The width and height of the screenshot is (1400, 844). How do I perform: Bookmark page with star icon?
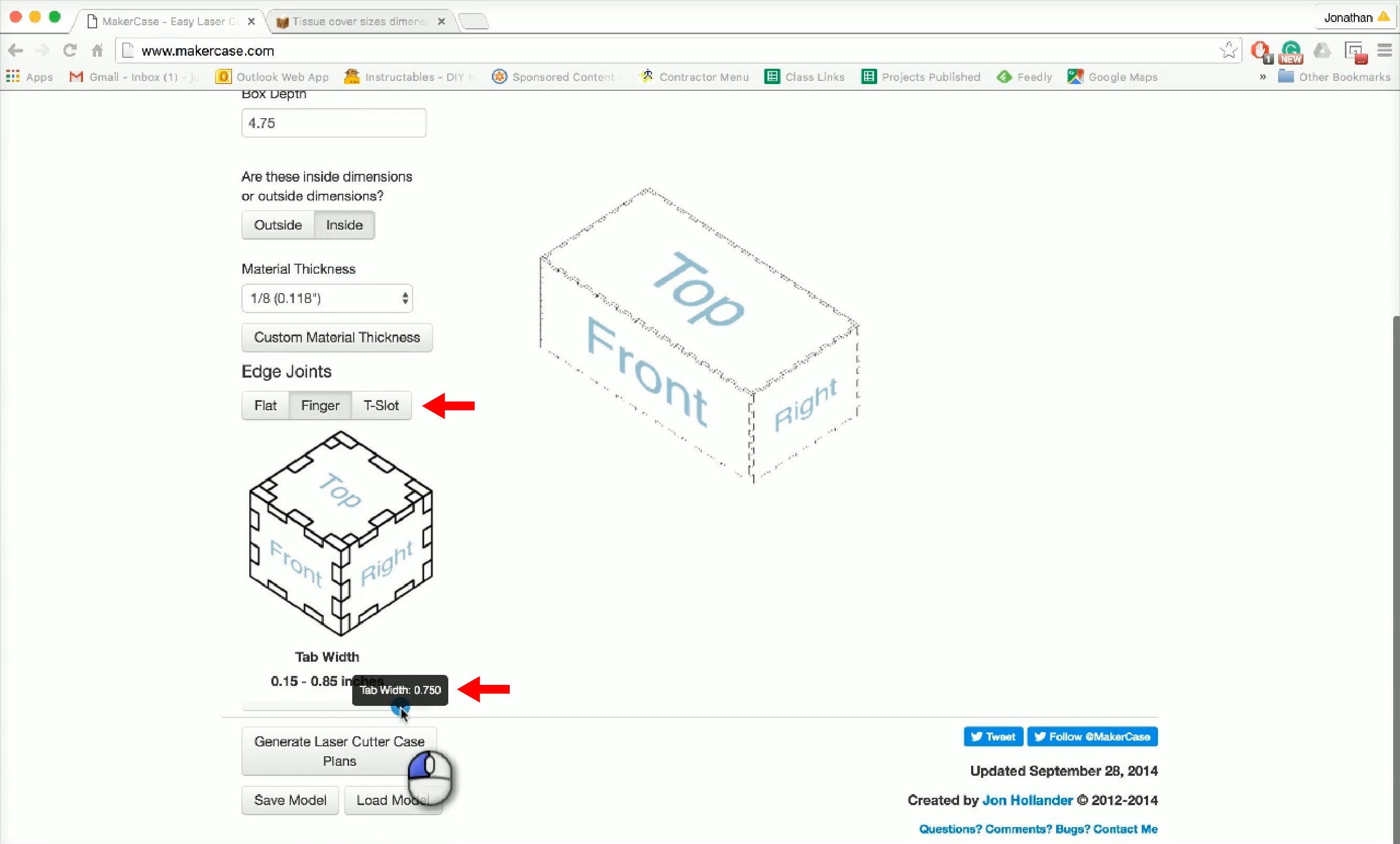pyautogui.click(x=1228, y=50)
